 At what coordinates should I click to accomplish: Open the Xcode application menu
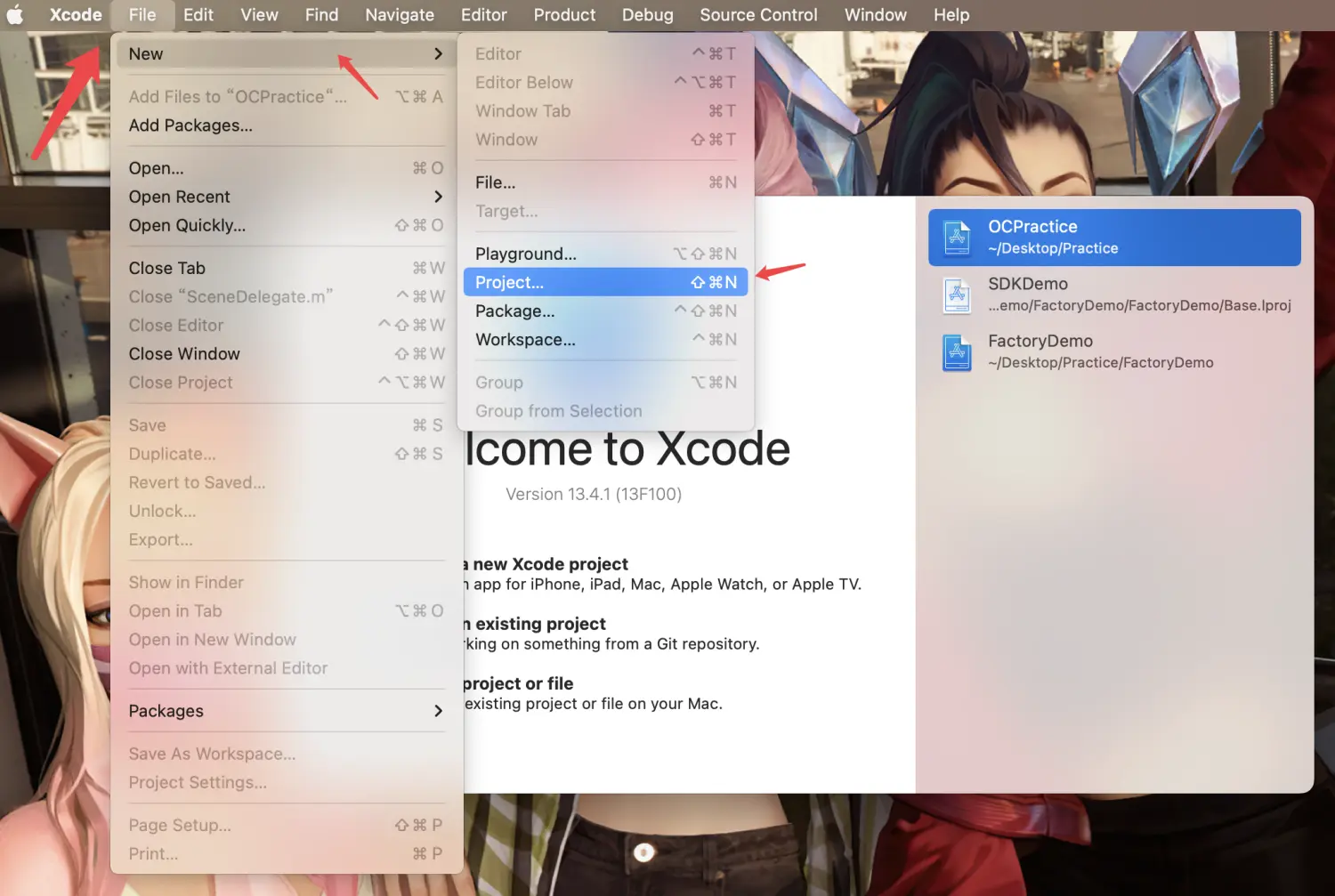click(x=76, y=15)
